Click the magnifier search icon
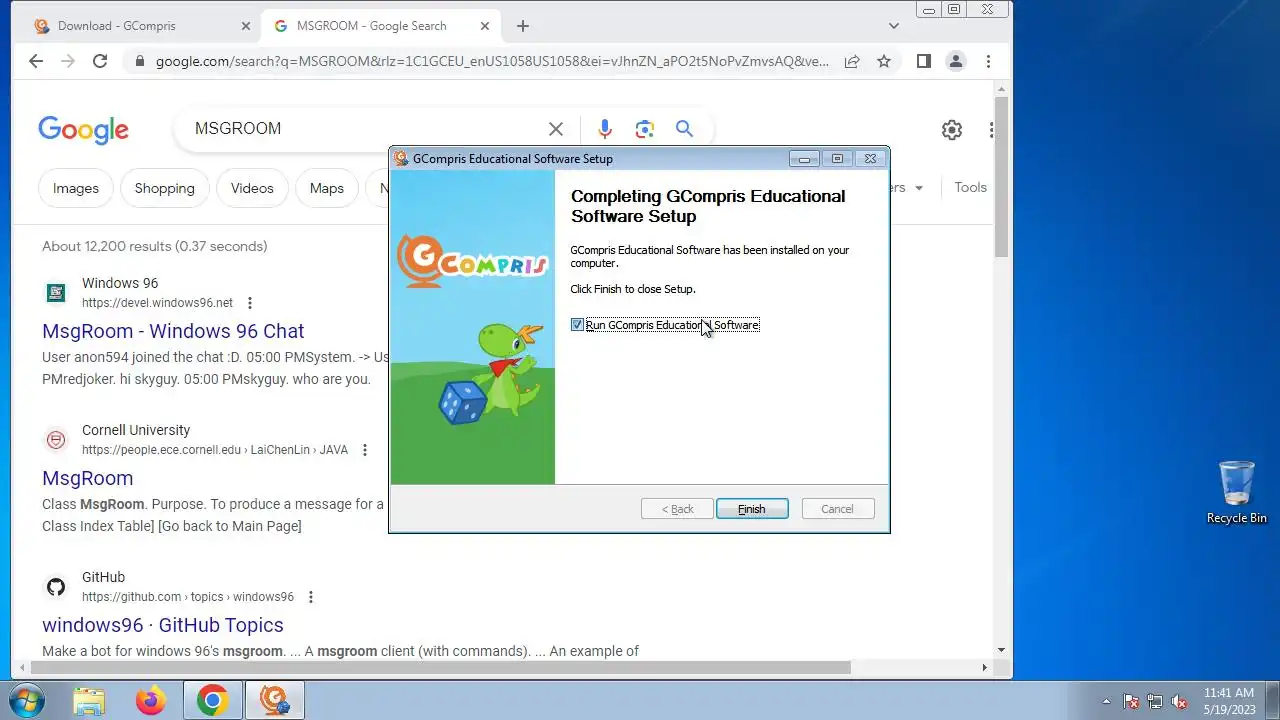The width and height of the screenshot is (1280, 720). (684, 129)
